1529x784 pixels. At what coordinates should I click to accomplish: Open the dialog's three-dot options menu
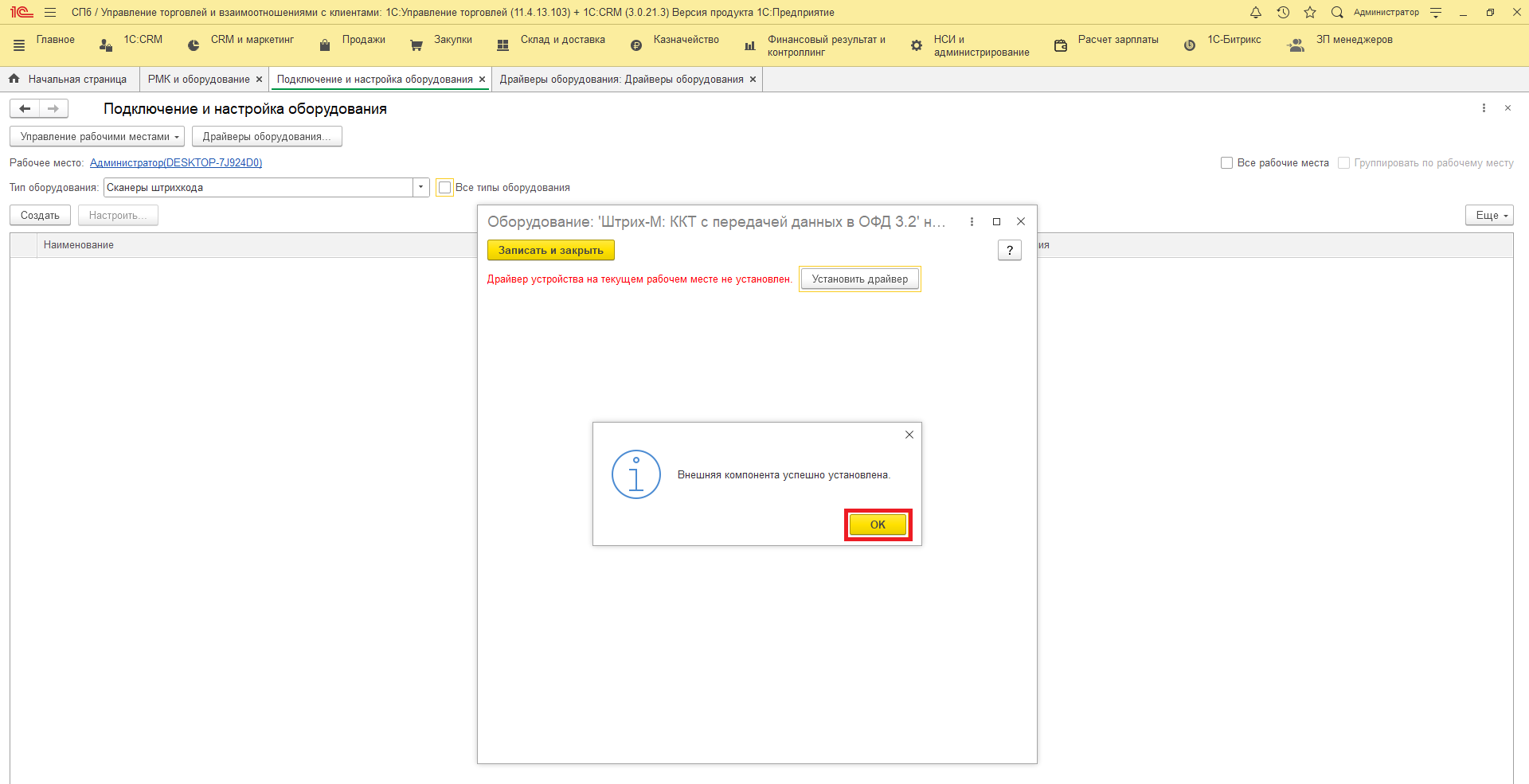pyautogui.click(x=972, y=221)
